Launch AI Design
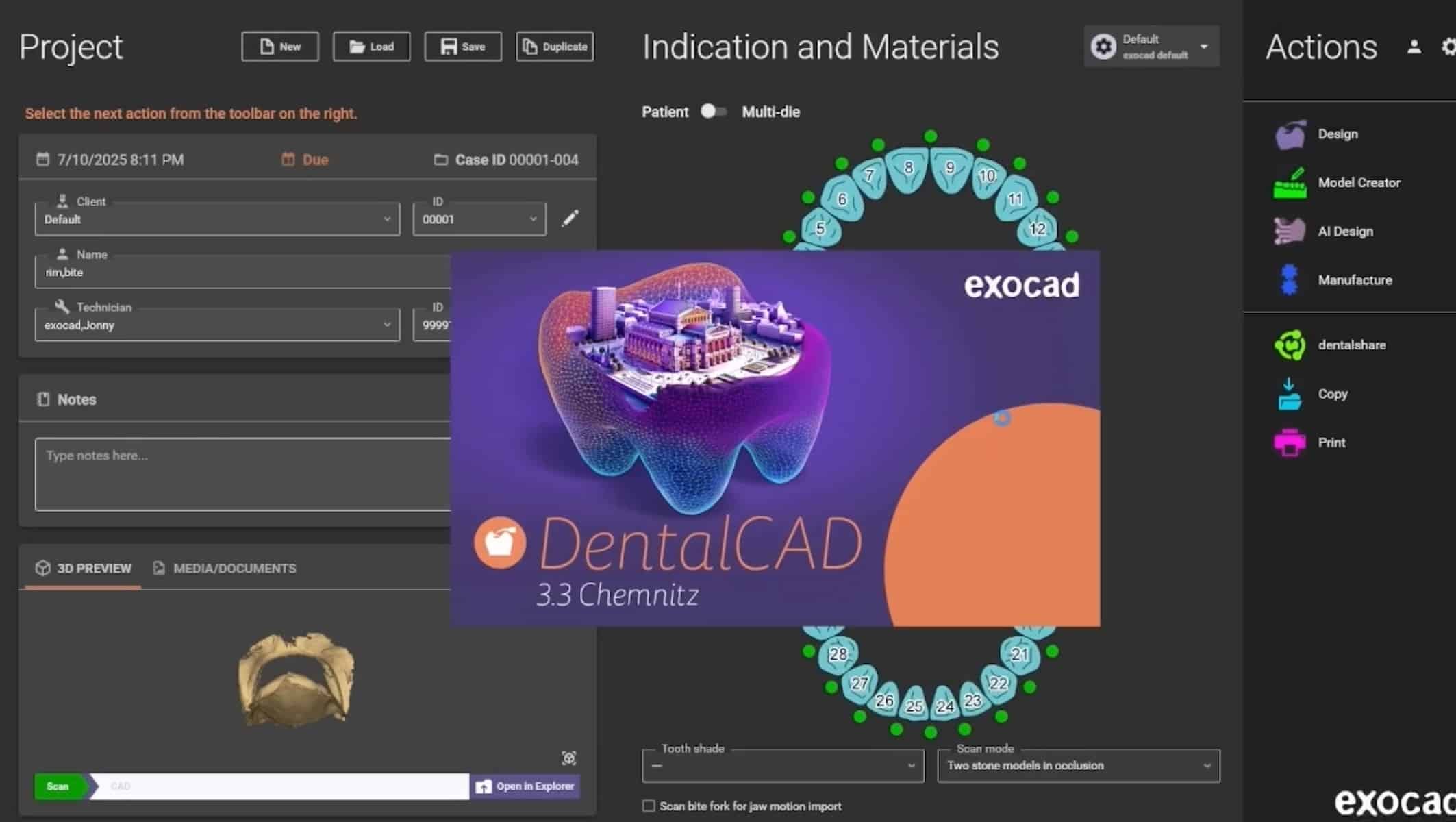1456x822 pixels. click(1290, 231)
